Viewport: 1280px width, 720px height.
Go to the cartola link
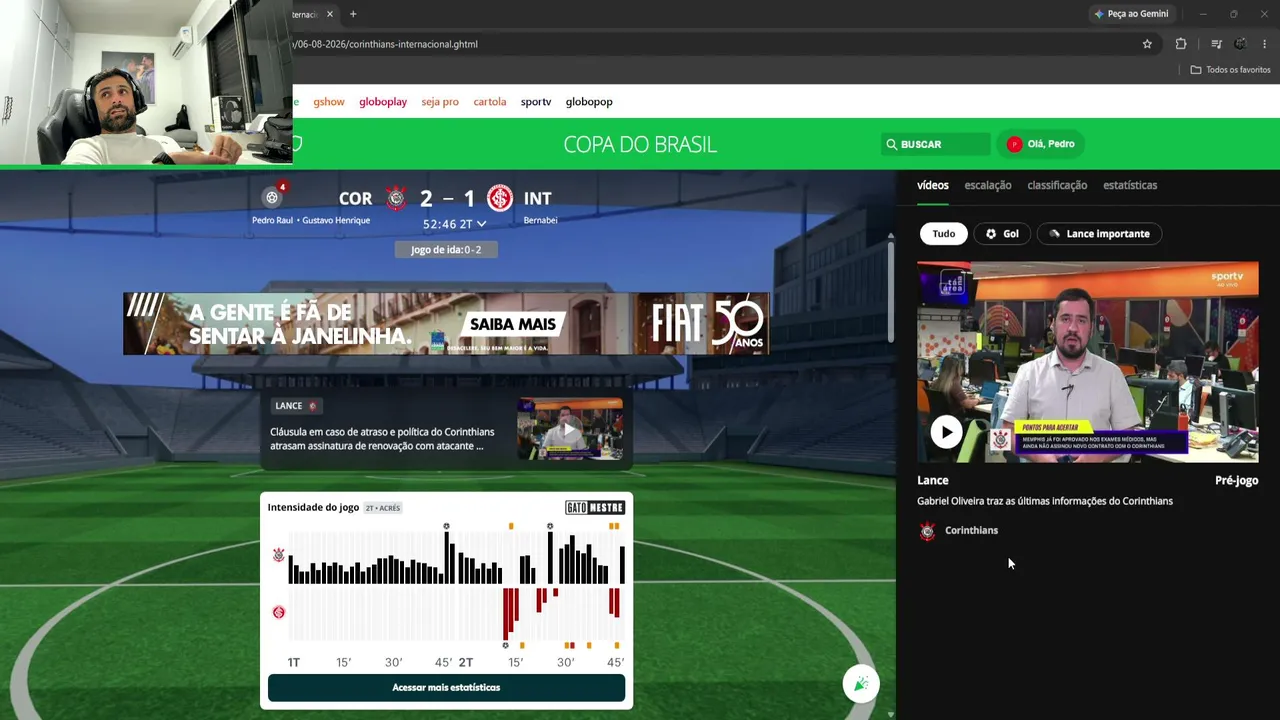point(490,102)
